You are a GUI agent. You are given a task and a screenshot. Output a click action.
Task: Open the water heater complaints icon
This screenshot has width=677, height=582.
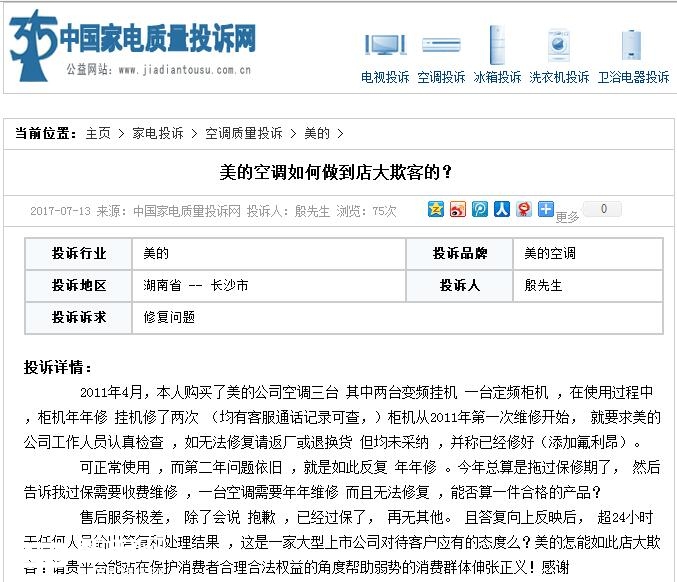tap(632, 45)
